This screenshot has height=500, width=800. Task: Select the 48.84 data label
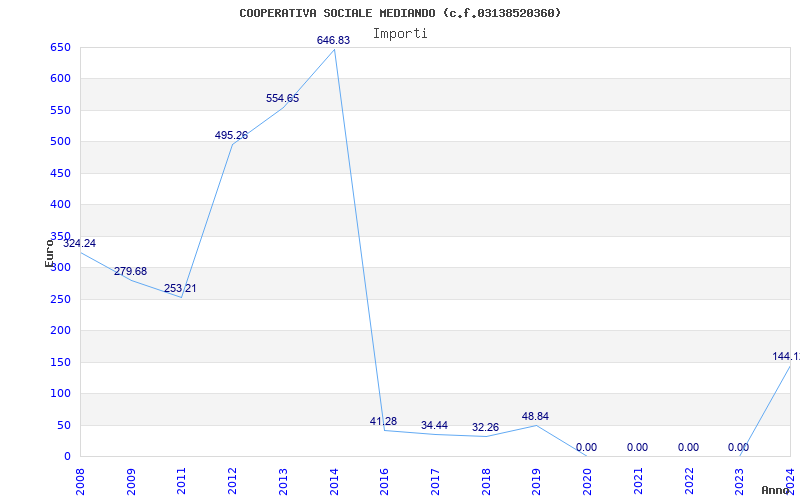pos(535,416)
